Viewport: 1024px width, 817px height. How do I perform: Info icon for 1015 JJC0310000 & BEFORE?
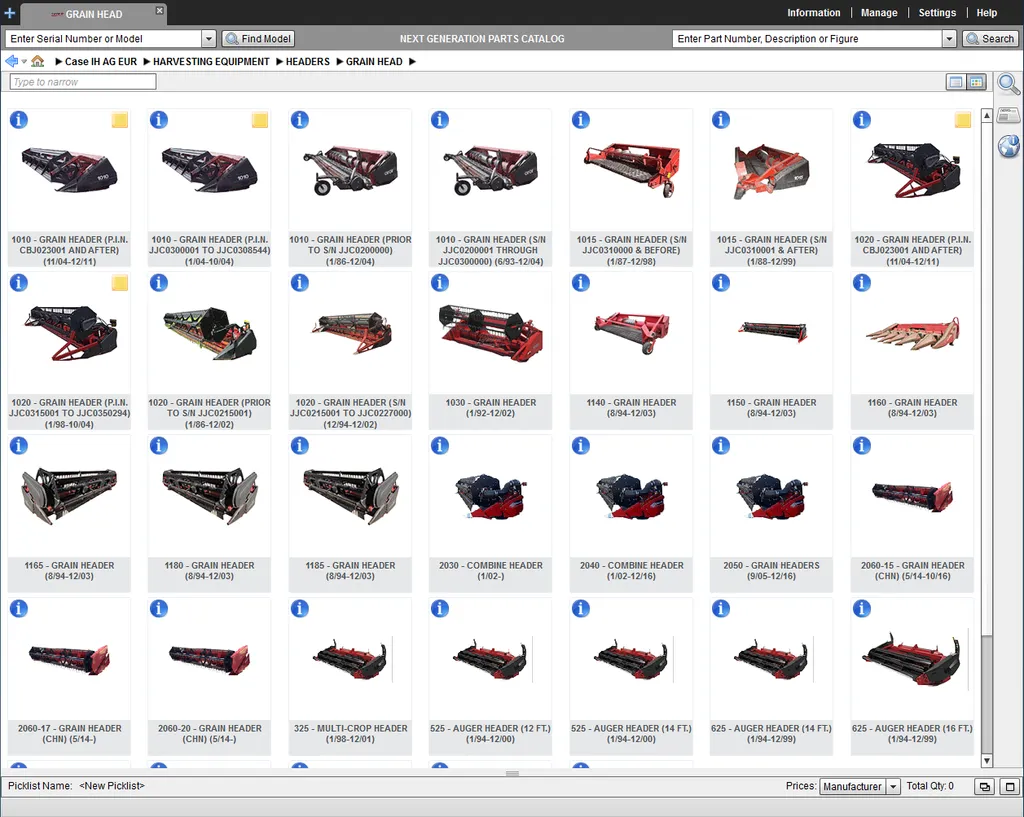coord(581,120)
